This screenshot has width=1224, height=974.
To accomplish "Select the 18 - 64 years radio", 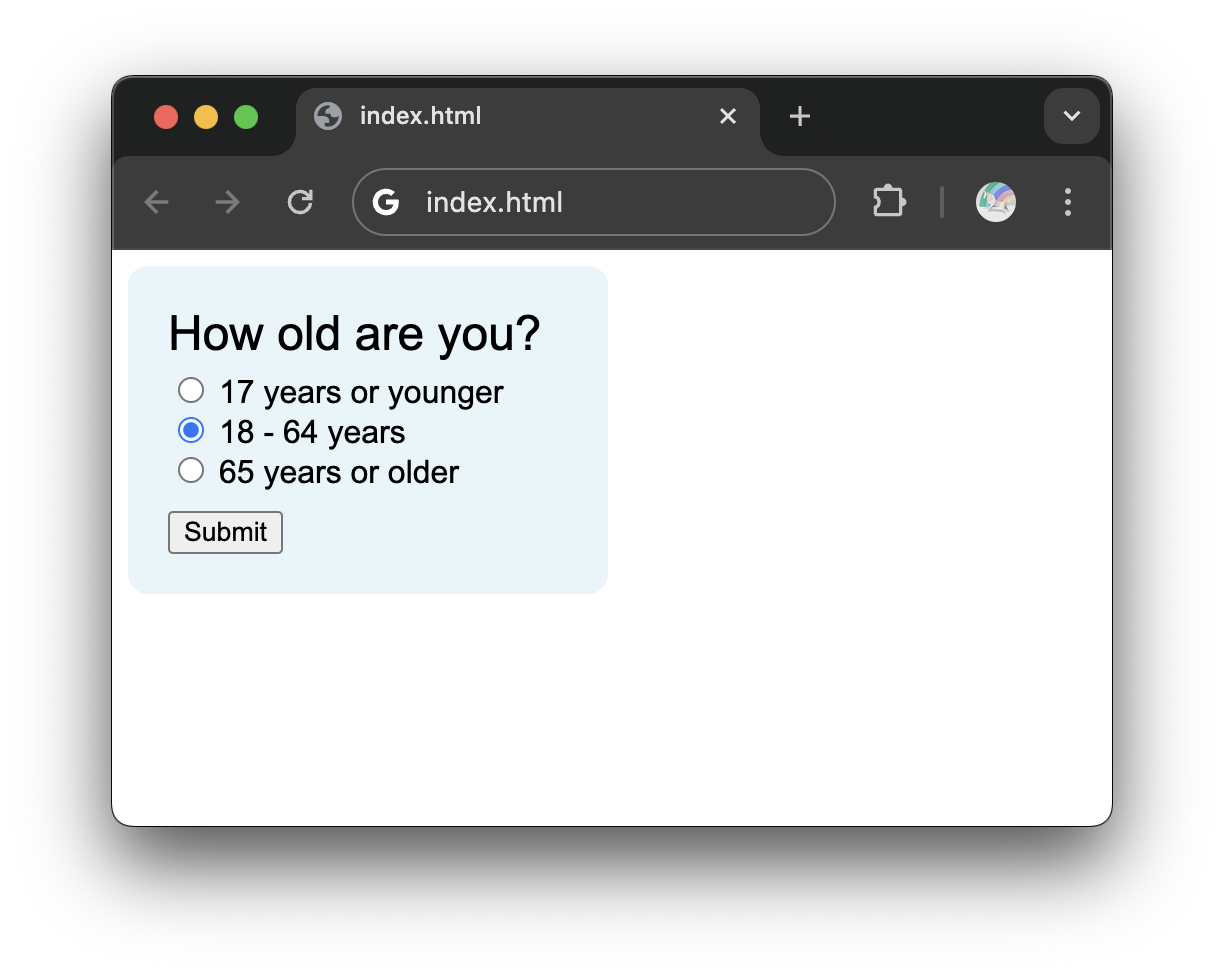I will click(190, 431).
